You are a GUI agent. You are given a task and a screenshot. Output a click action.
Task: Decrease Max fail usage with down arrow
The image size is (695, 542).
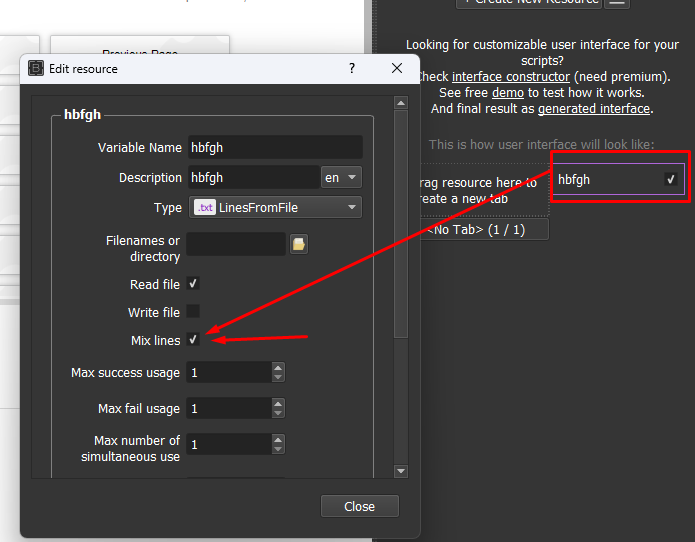click(x=277, y=413)
